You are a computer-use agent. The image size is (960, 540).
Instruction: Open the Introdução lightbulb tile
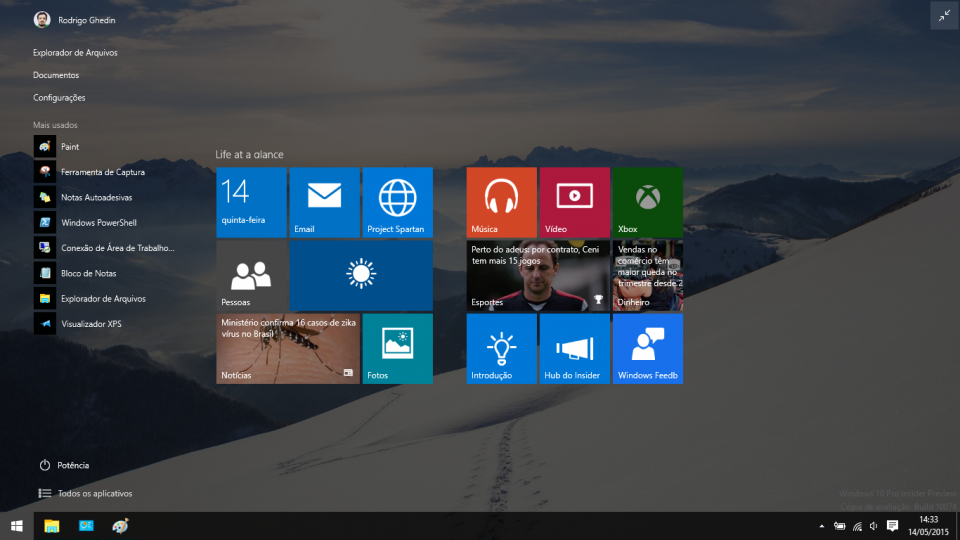(x=501, y=348)
